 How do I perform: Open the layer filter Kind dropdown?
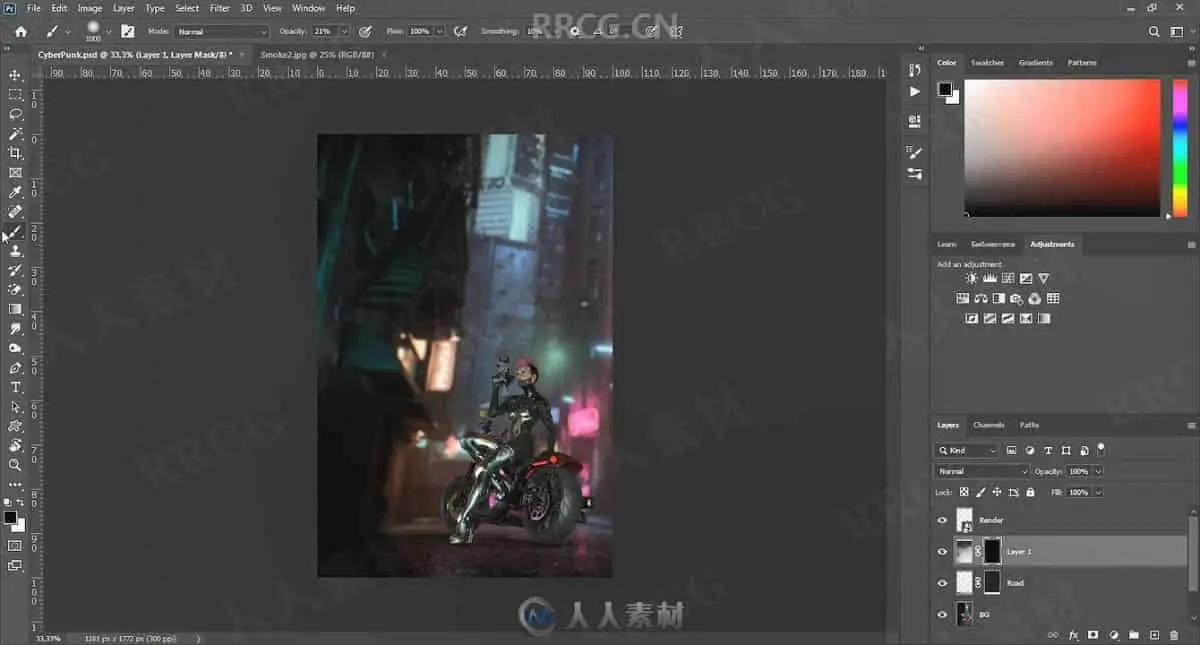click(x=967, y=451)
